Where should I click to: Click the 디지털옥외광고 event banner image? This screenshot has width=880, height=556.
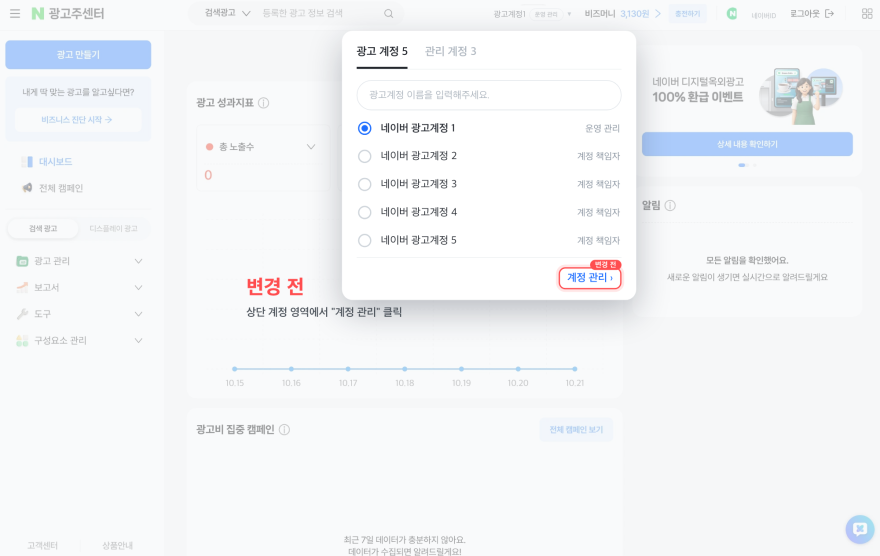(x=801, y=95)
